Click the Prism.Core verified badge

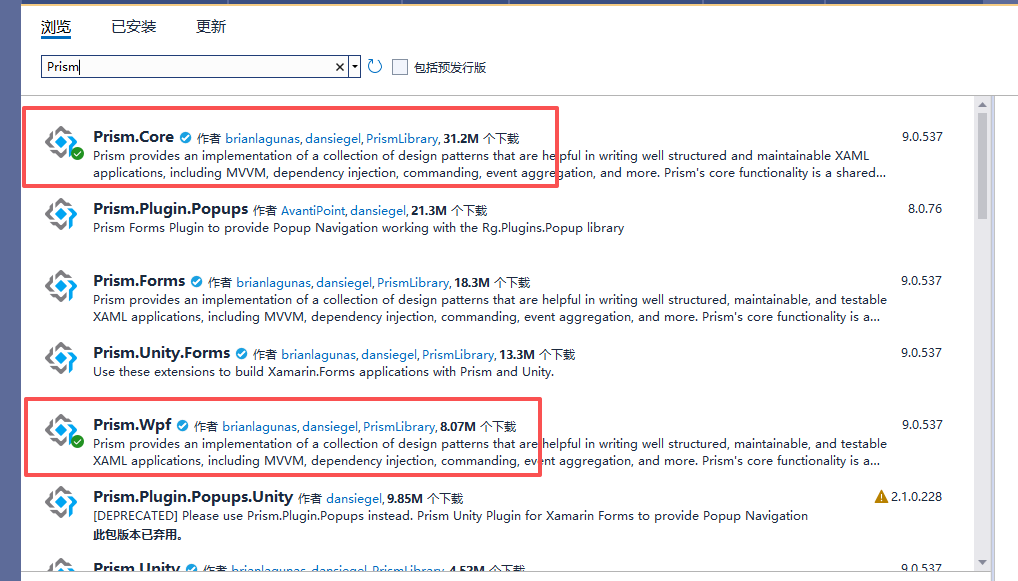(x=186, y=138)
